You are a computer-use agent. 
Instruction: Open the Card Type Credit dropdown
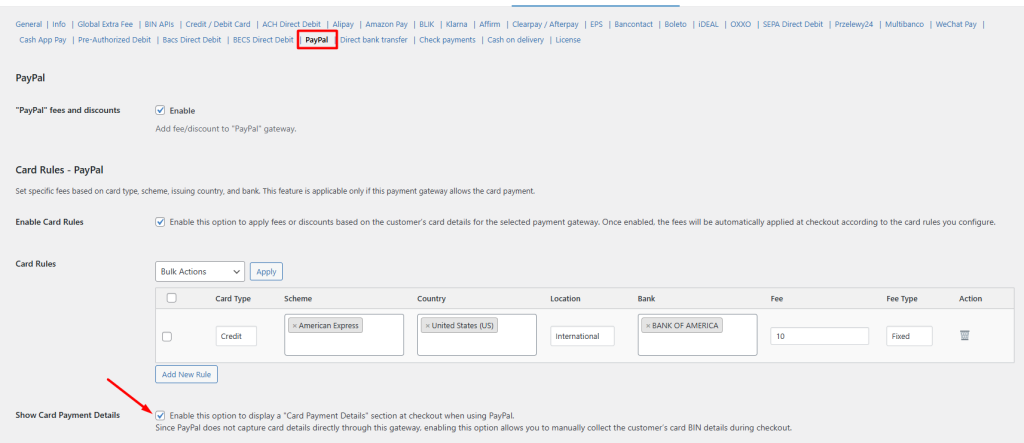(x=236, y=336)
